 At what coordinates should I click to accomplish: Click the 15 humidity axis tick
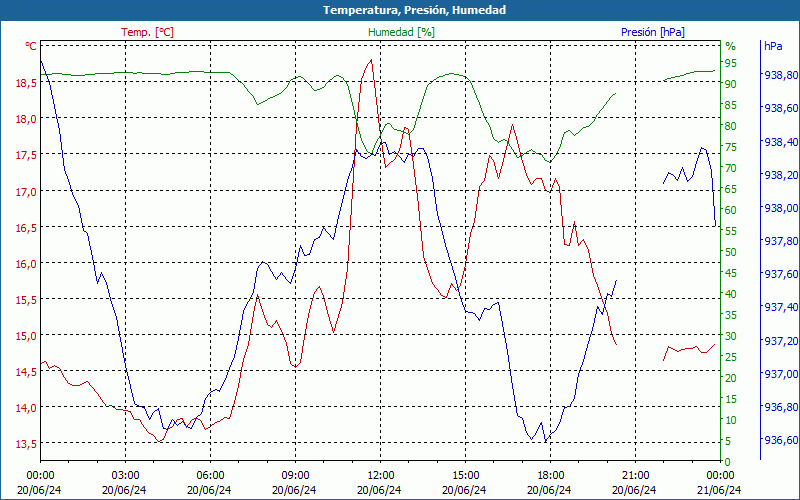tap(731, 399)
